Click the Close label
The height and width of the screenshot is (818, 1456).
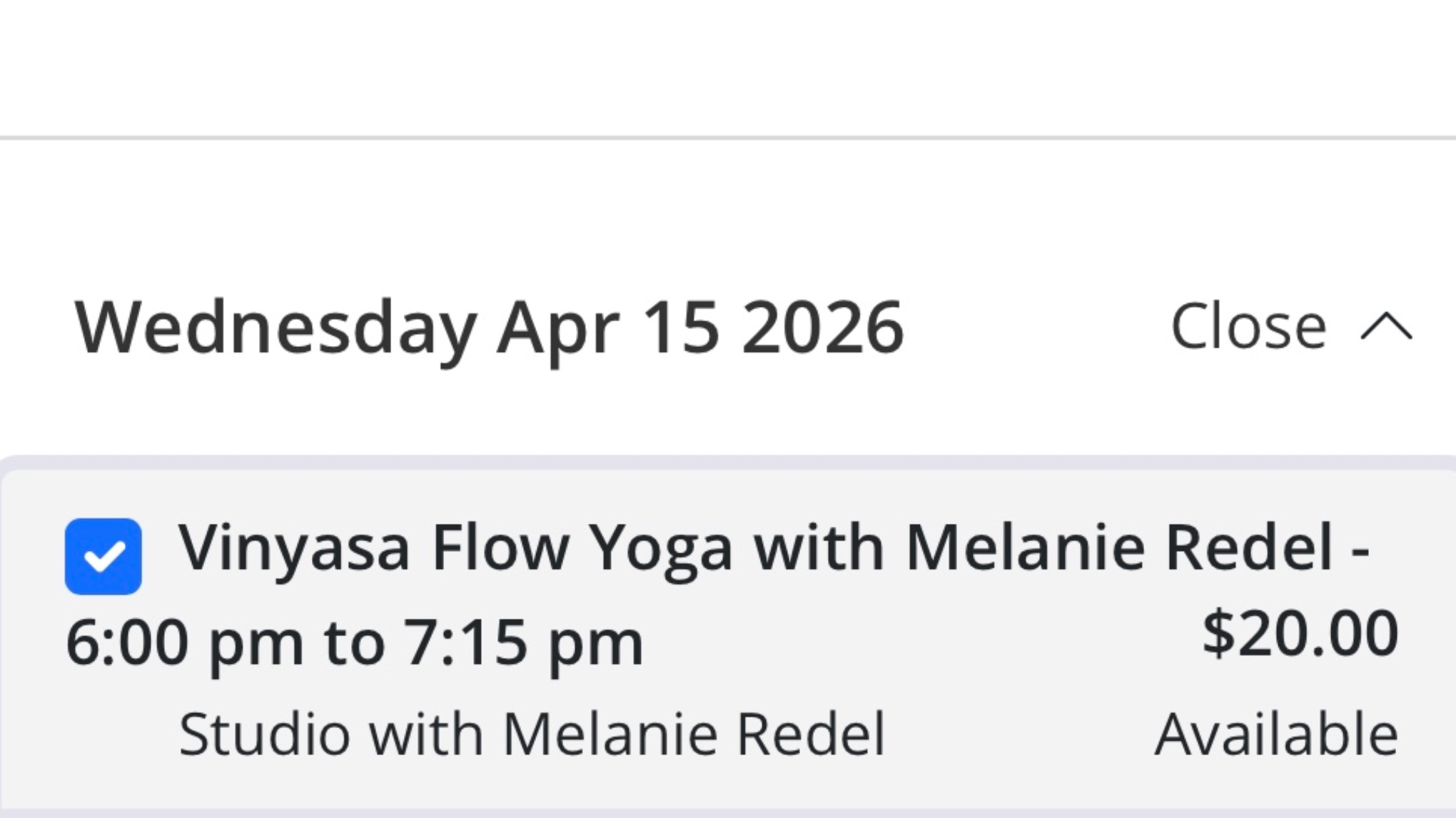(1248, 327)
